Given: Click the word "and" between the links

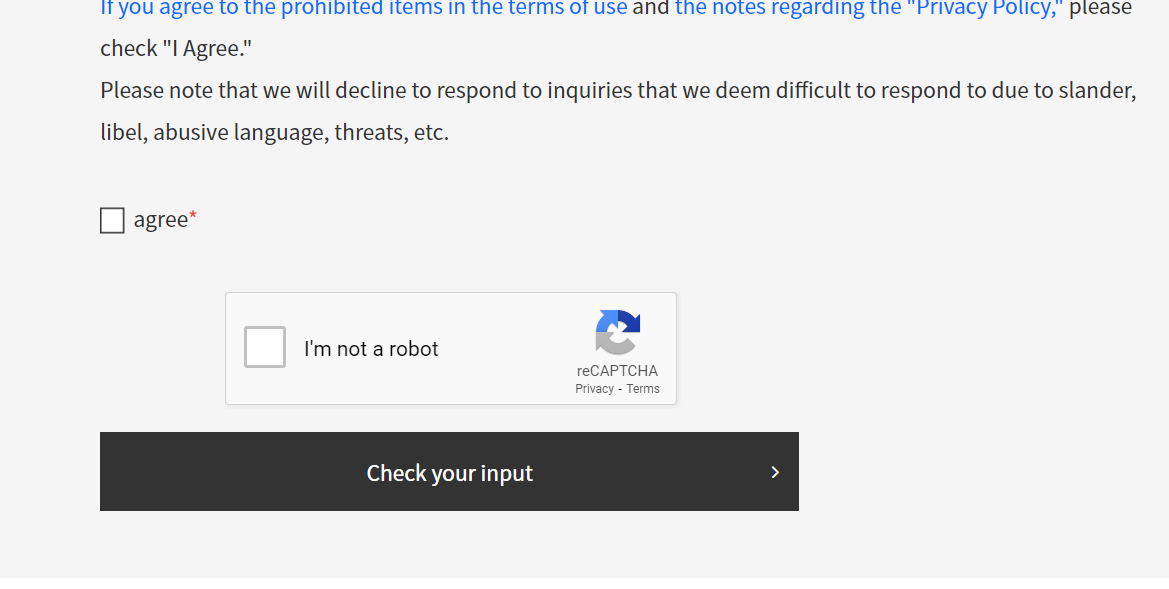Looking at the screenshot, I should tap(651, 9).
